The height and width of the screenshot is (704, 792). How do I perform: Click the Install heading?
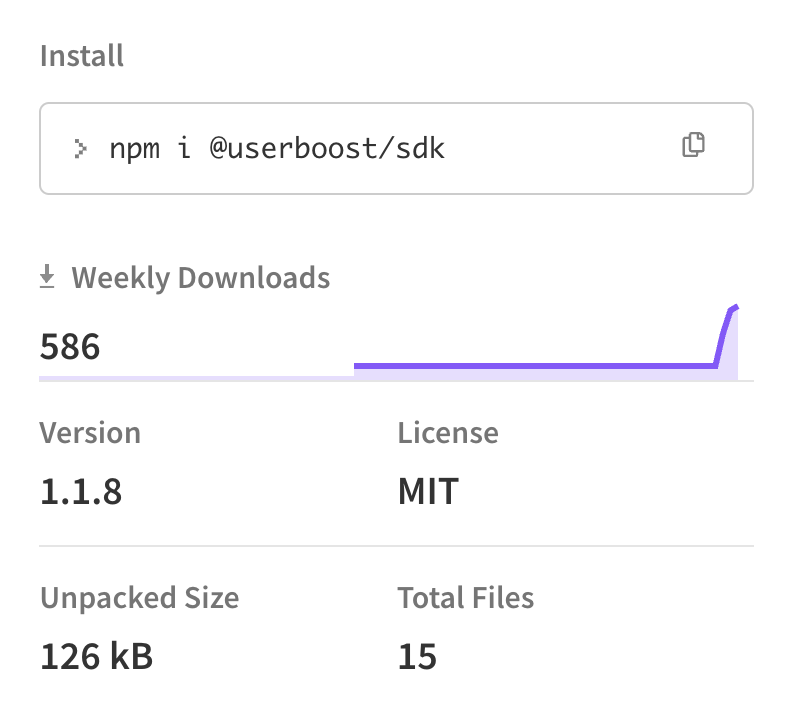point(82,56)
